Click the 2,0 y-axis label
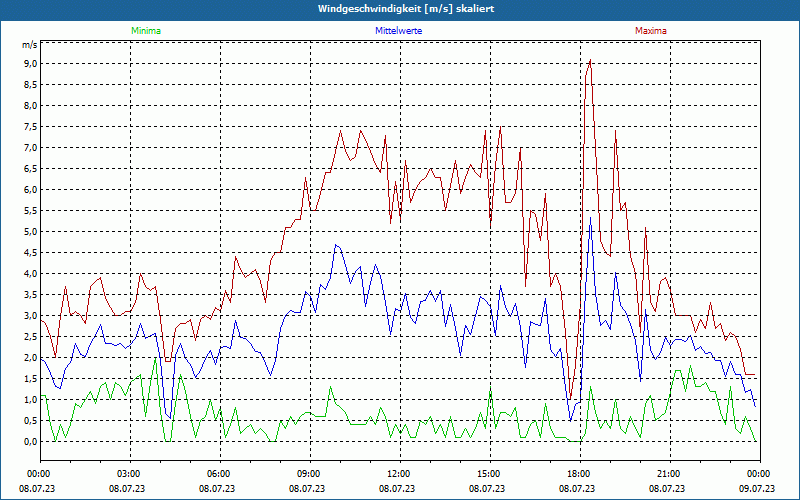The width and height of the screenshot is (800, 500). [31, 358]
